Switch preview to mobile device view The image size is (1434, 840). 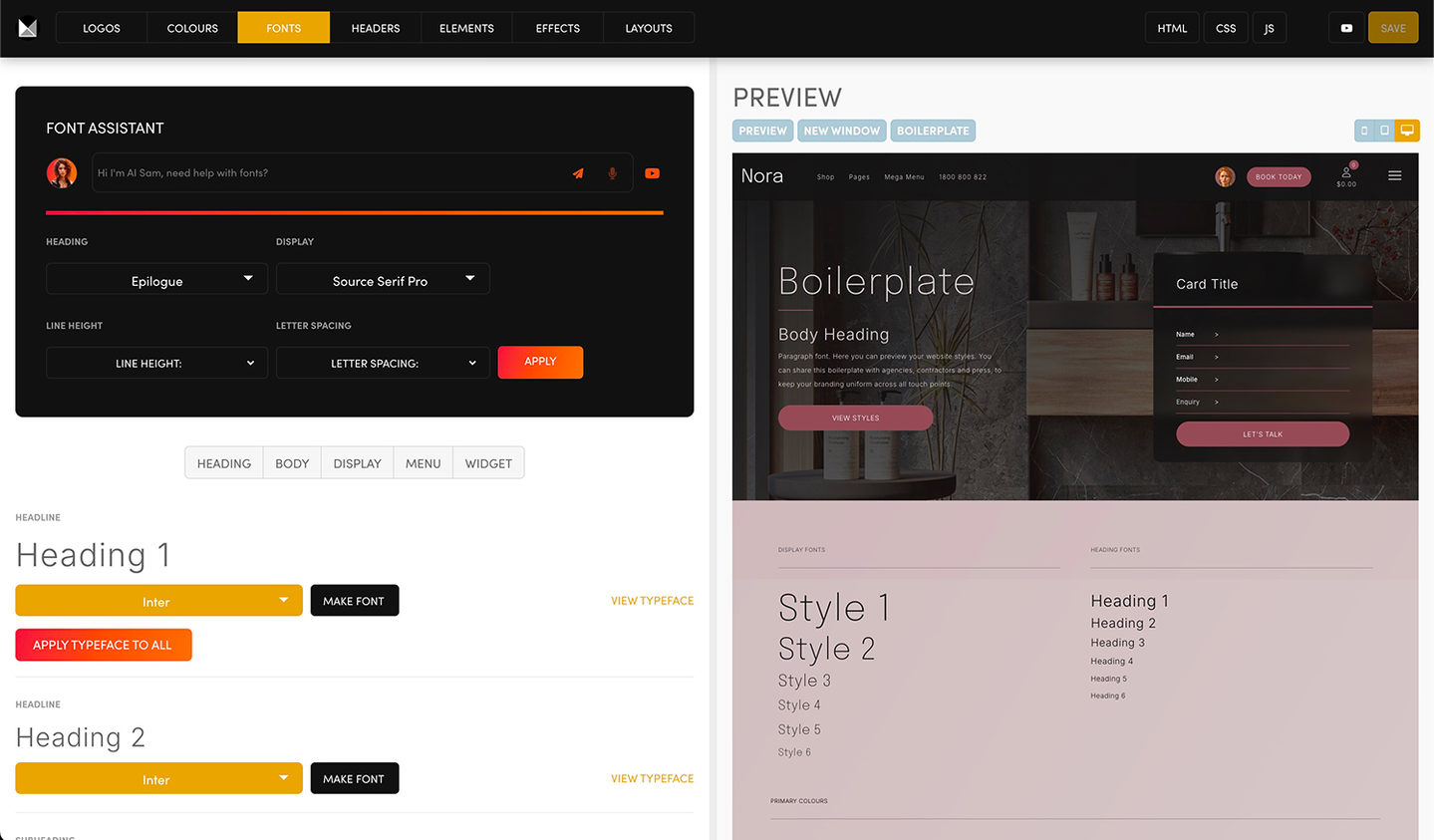click(1364, 131)
